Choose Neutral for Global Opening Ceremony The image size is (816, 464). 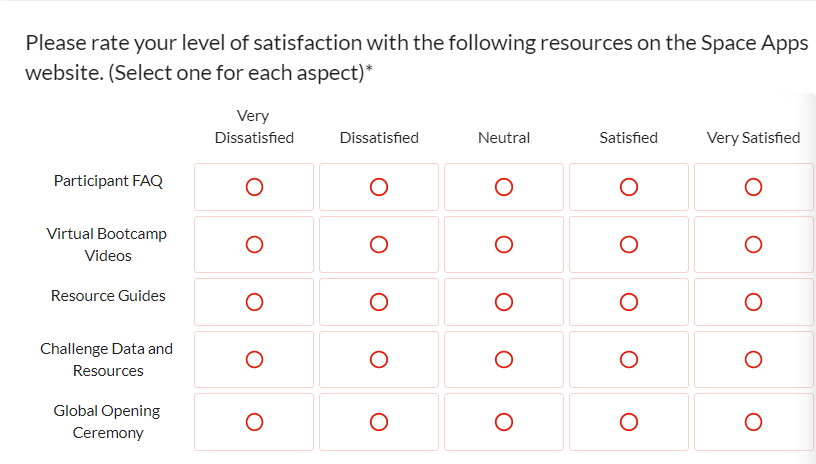(503, 421)
